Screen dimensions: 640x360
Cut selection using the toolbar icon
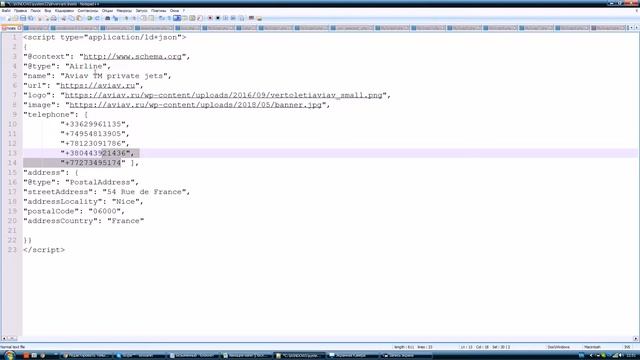(x=63, y=18)
